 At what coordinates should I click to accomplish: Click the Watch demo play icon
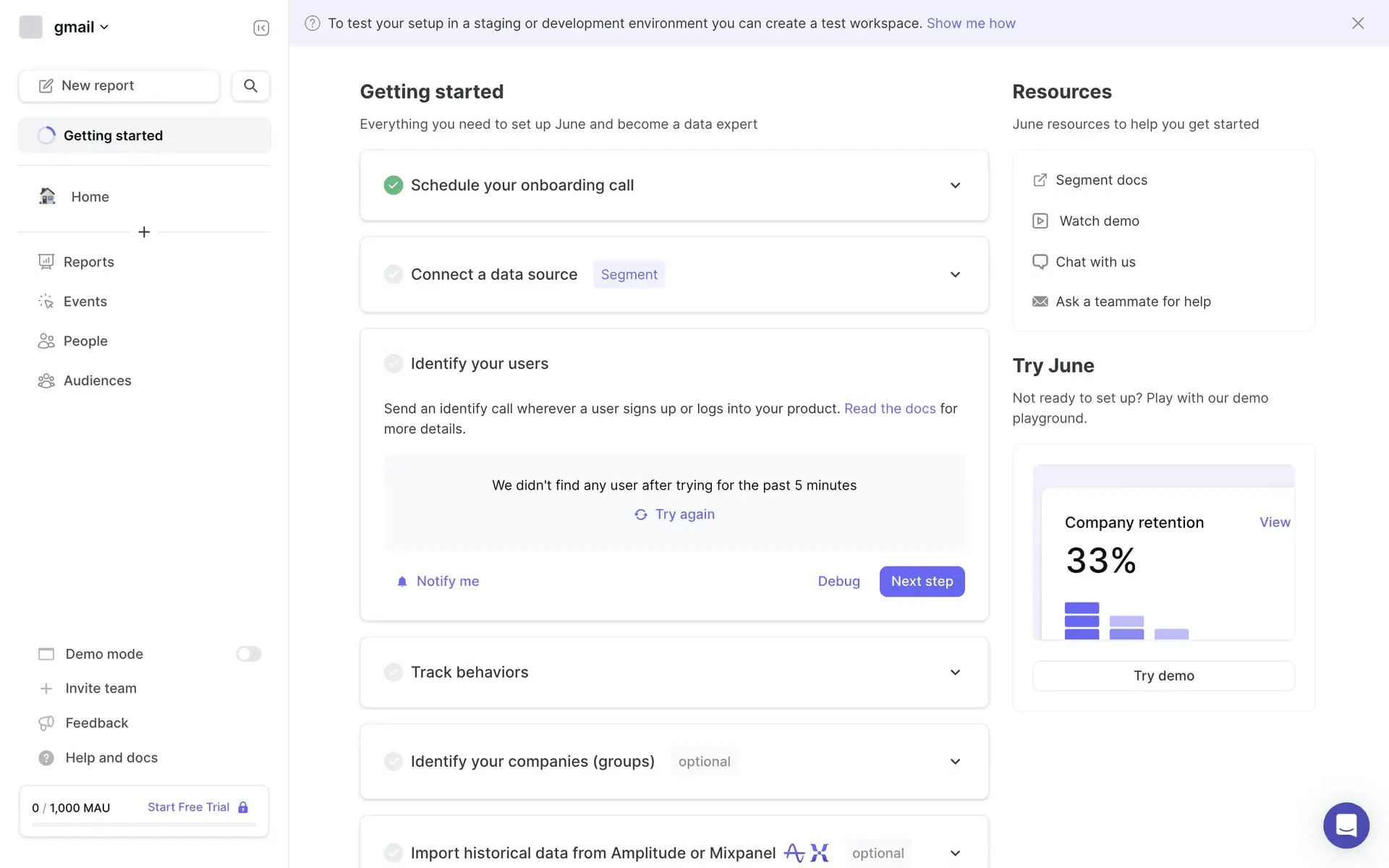(x=1040, y=221)
